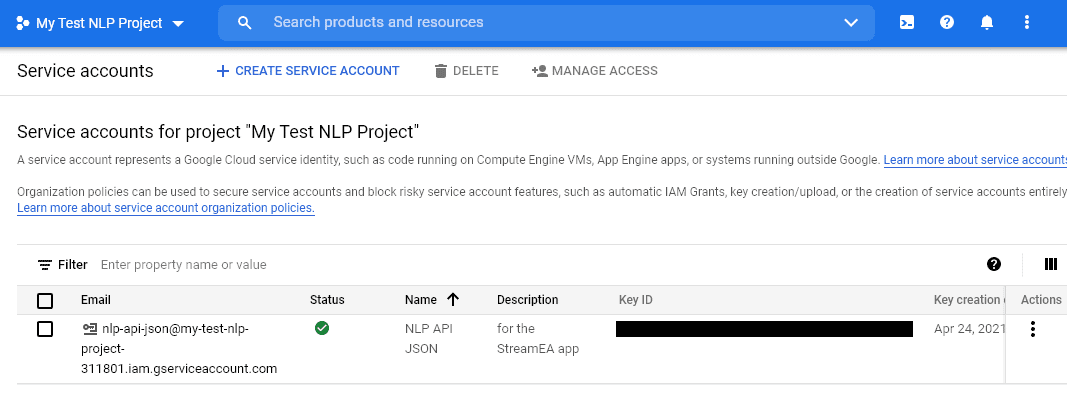Open the Help menu question mark icon
Image resolution: width=1067 pixels, height=396 pixels.
click(947, 22)
